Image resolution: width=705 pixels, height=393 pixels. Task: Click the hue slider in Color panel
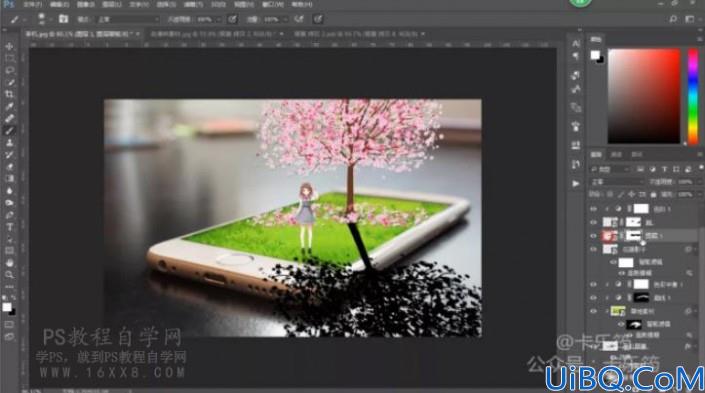pos(693,96)
